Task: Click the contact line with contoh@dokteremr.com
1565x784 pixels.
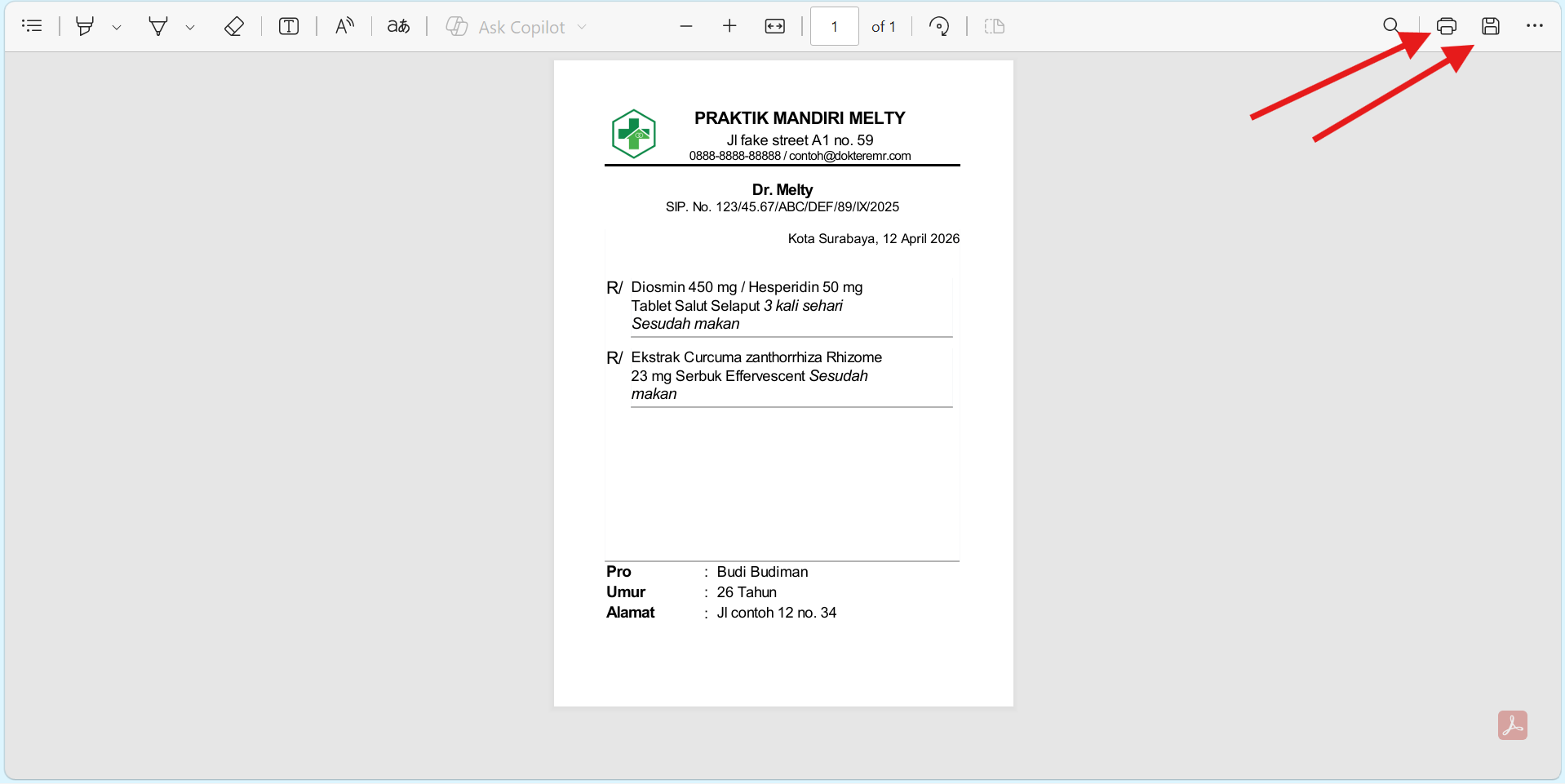Action: click(x=800, y=156)
